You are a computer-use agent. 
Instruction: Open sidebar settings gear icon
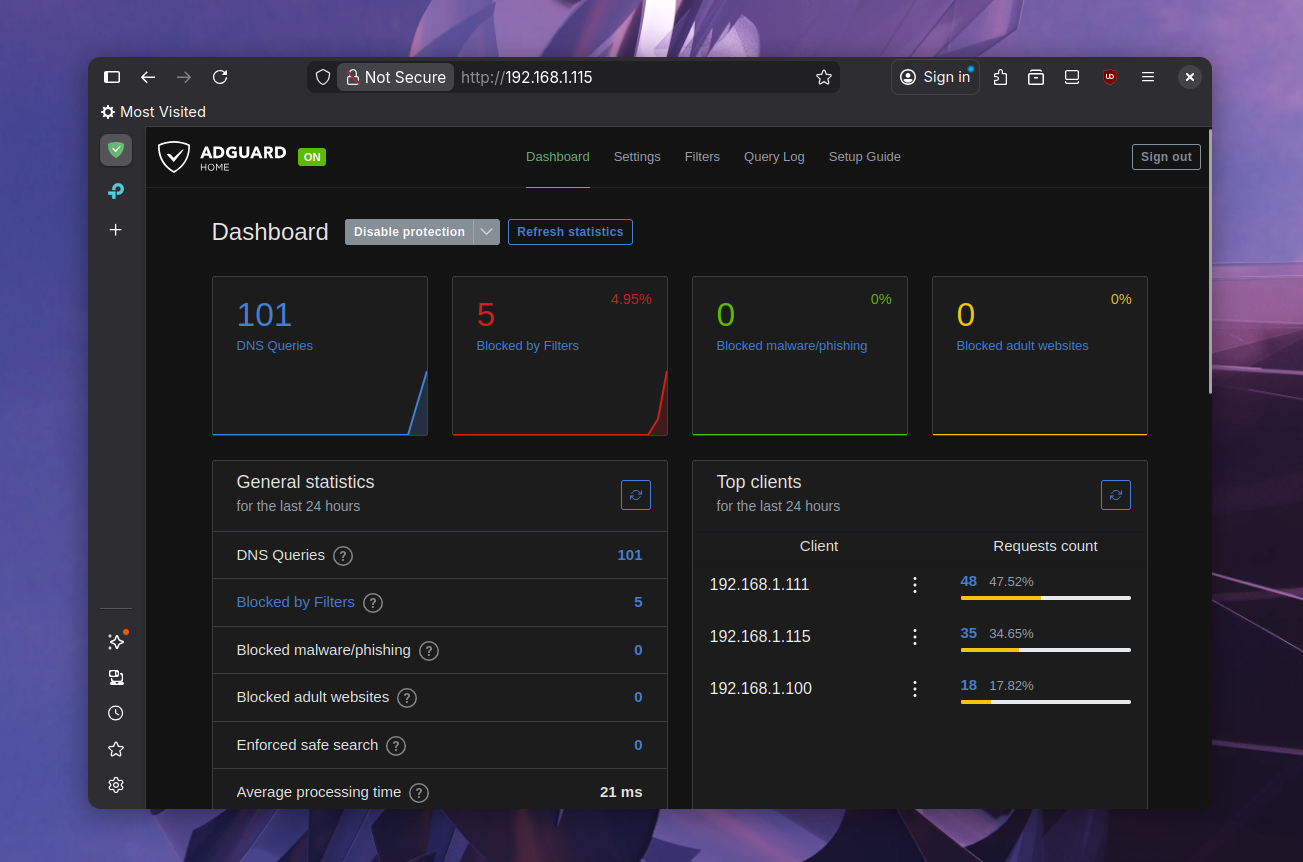[116, 785]
